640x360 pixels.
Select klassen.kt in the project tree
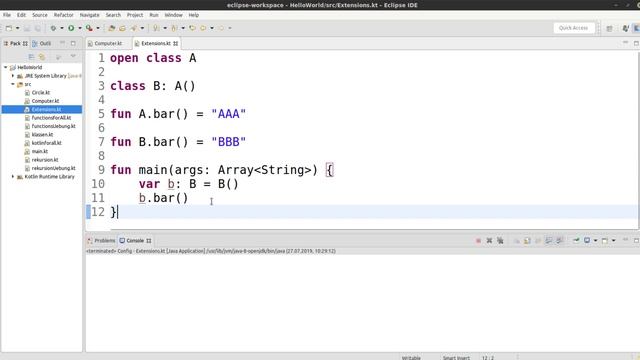point(42,135)
